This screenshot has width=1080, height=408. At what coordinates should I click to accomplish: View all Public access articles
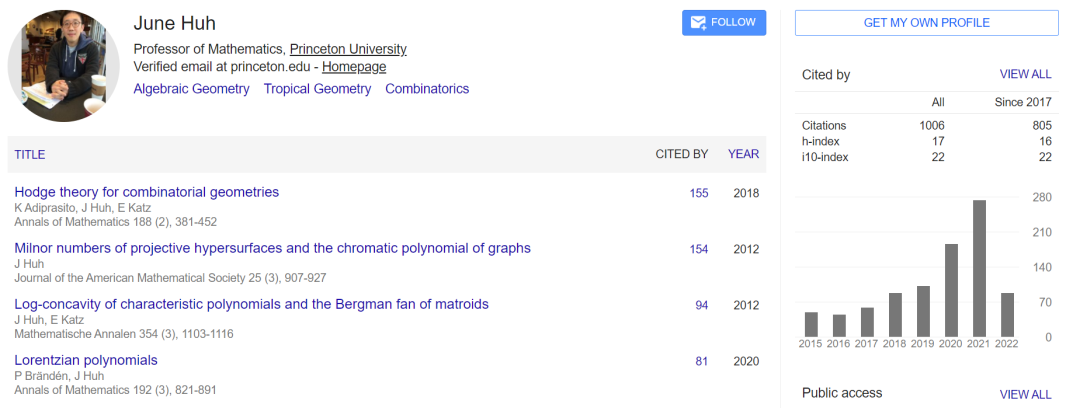click(1025, 394)
